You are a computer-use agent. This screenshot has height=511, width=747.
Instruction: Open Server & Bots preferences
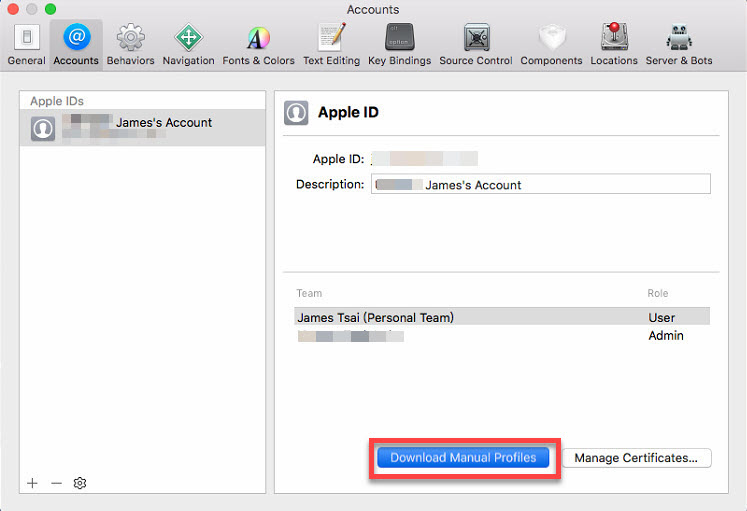pos(679,45)
